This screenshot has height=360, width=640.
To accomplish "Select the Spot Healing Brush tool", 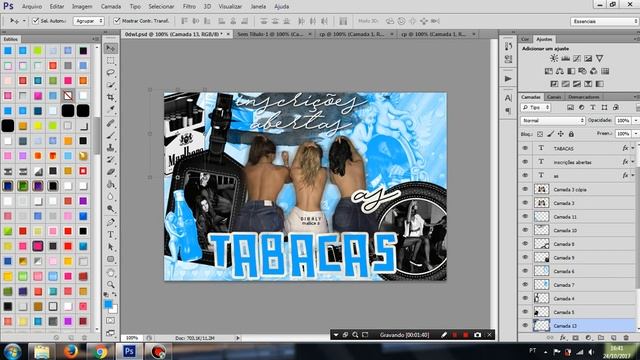I will (x=110, y=123).
